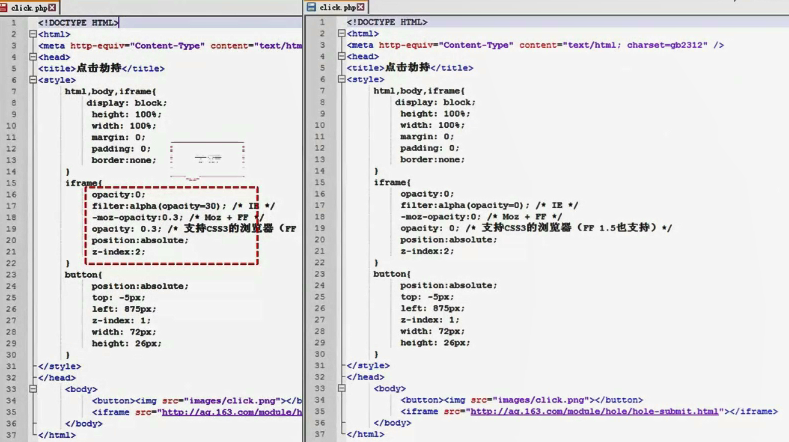Click </style> closing tag in left pane
Image resolution: width=789 pixels, height=442 pixels.
click(59, 366)
